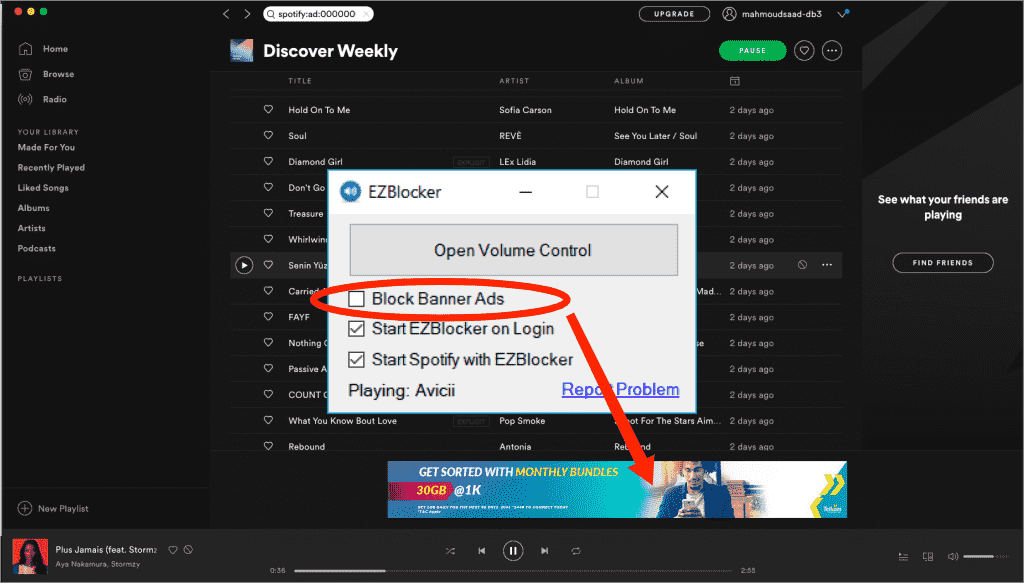Image resolution: width=1024 pixels, height=583 pixels.
Task: Open the See You Later / Soul album
Action: coord(655,136)
